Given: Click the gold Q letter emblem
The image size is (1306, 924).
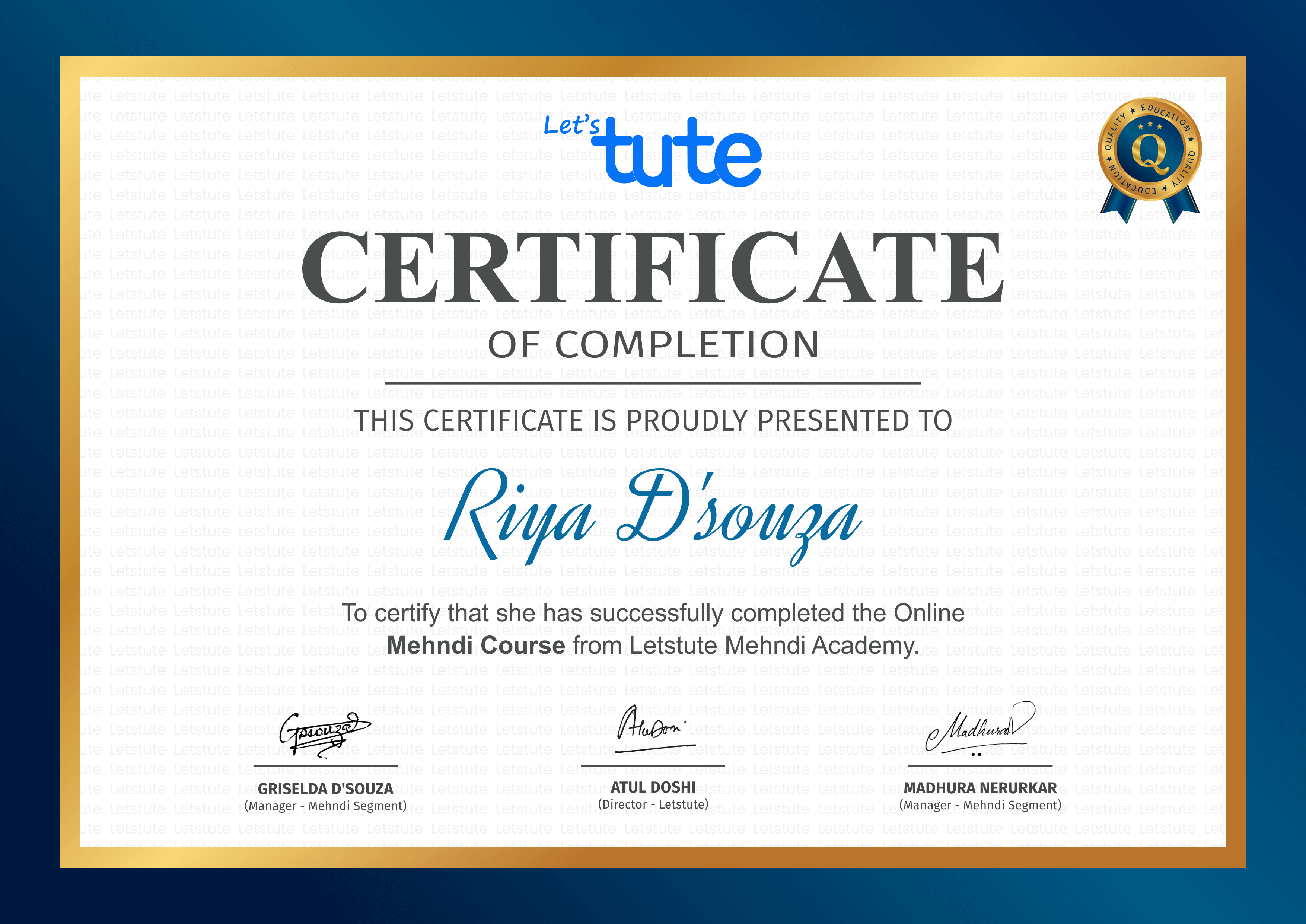Looking at the screenshot, I should tap(1150, 153).
